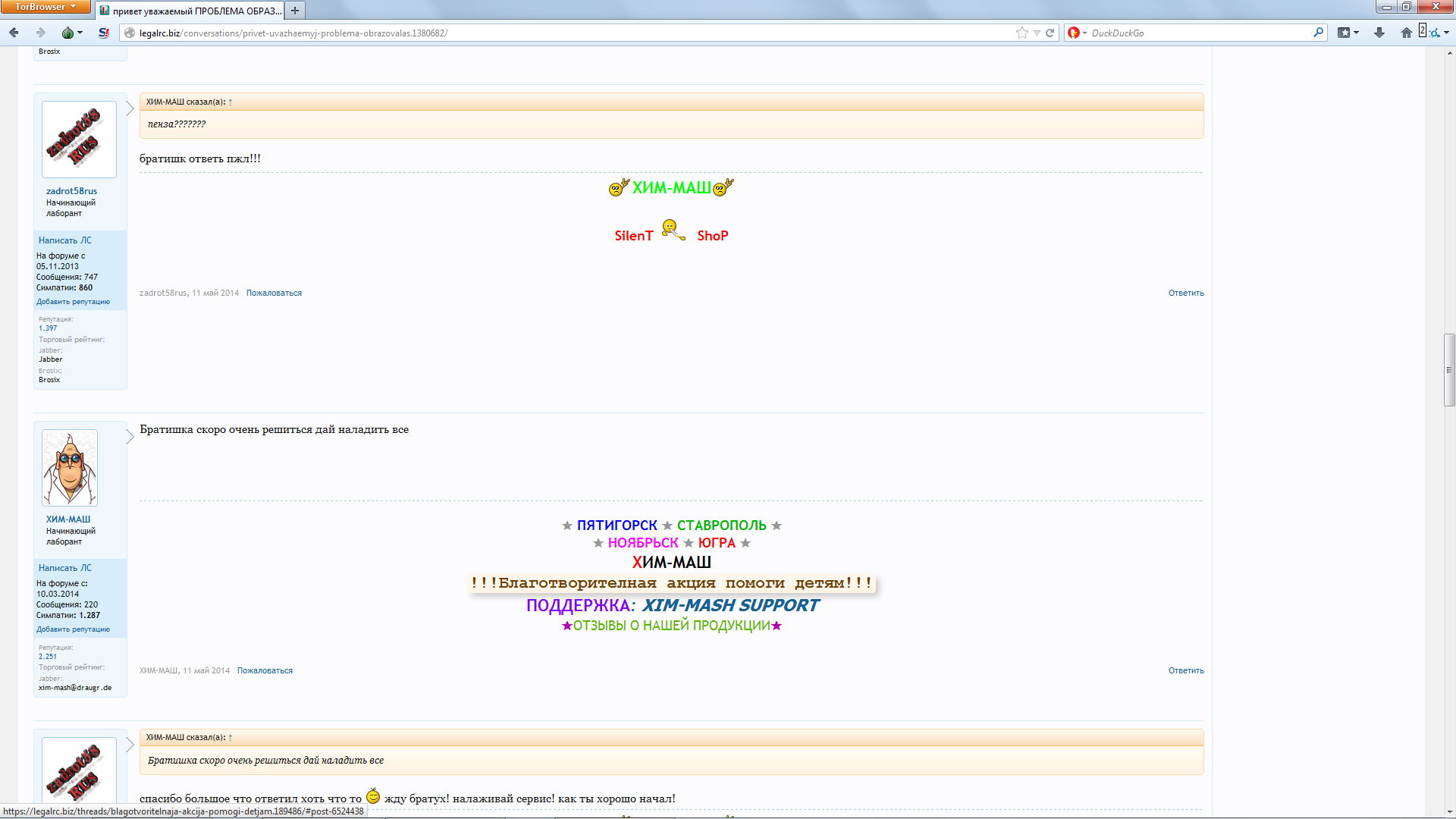Go to the home page icon
This screenshot has height=819, width=1456.
point(1406,33)
